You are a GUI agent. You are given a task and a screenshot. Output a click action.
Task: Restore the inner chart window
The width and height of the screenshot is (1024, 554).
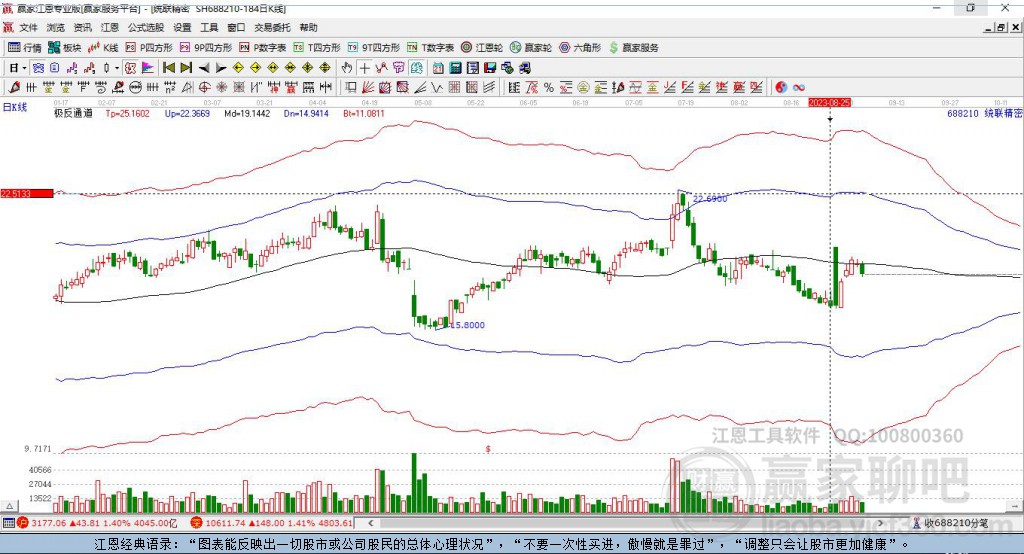coord(1002,27)
